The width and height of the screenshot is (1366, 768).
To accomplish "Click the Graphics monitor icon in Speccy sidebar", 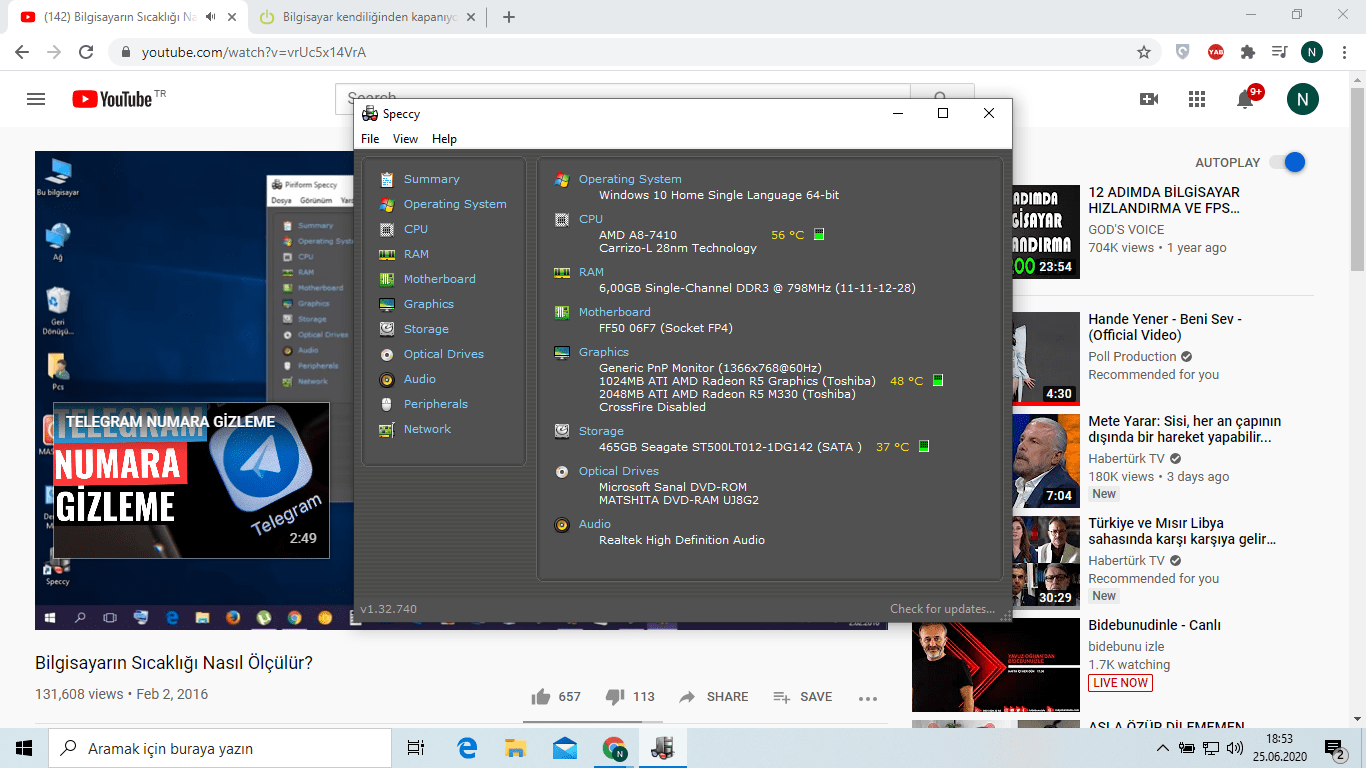I will (x=387, y=305).
